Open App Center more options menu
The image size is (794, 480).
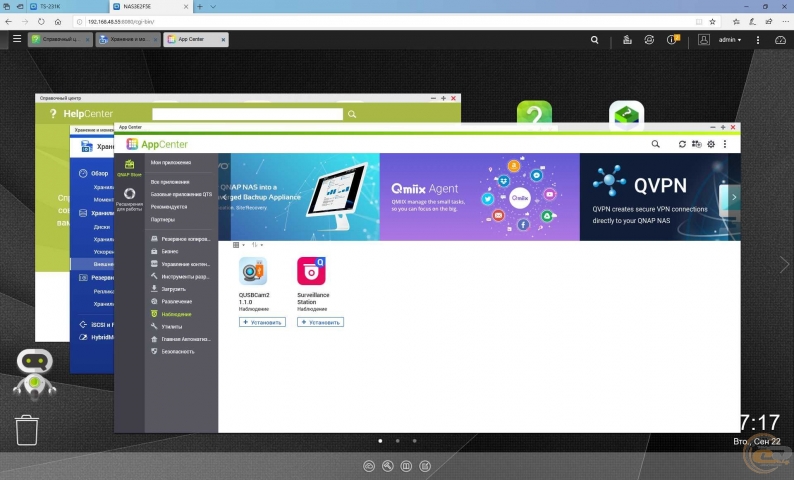click(x=725, y=144)
